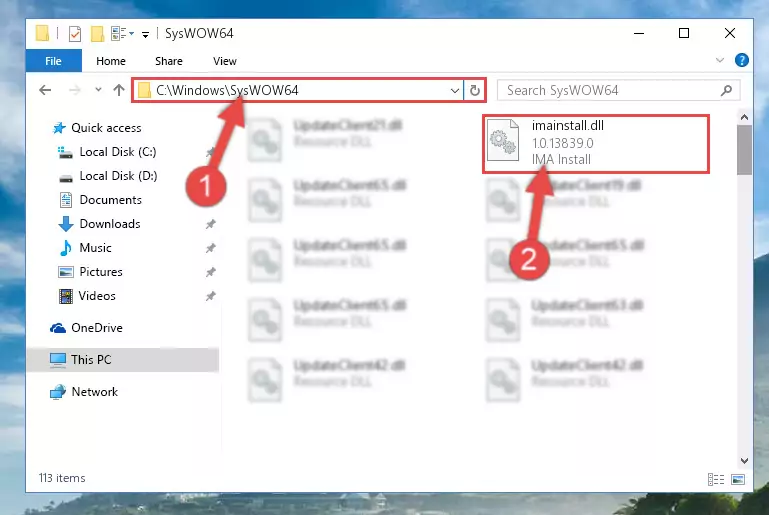Go forward with the forward arrow
Viewport: 769px width, 515px height.
75,90
